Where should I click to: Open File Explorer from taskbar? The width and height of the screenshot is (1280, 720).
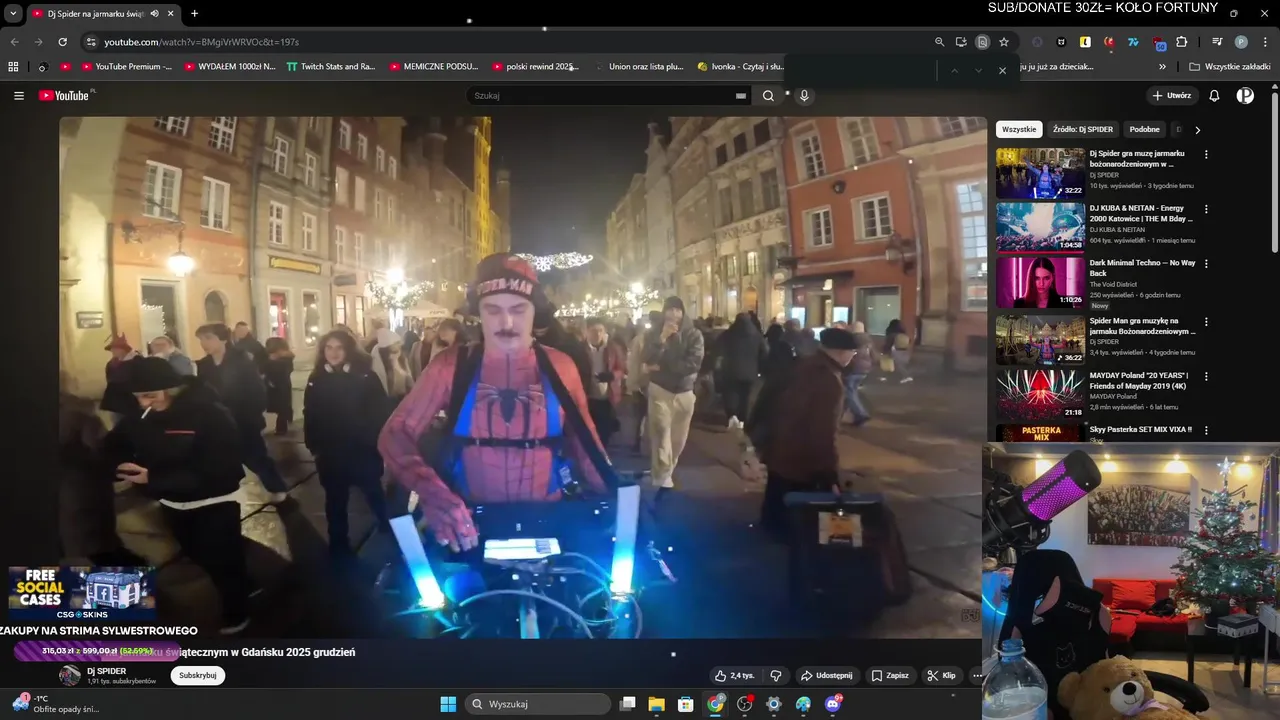coord(656,704)
